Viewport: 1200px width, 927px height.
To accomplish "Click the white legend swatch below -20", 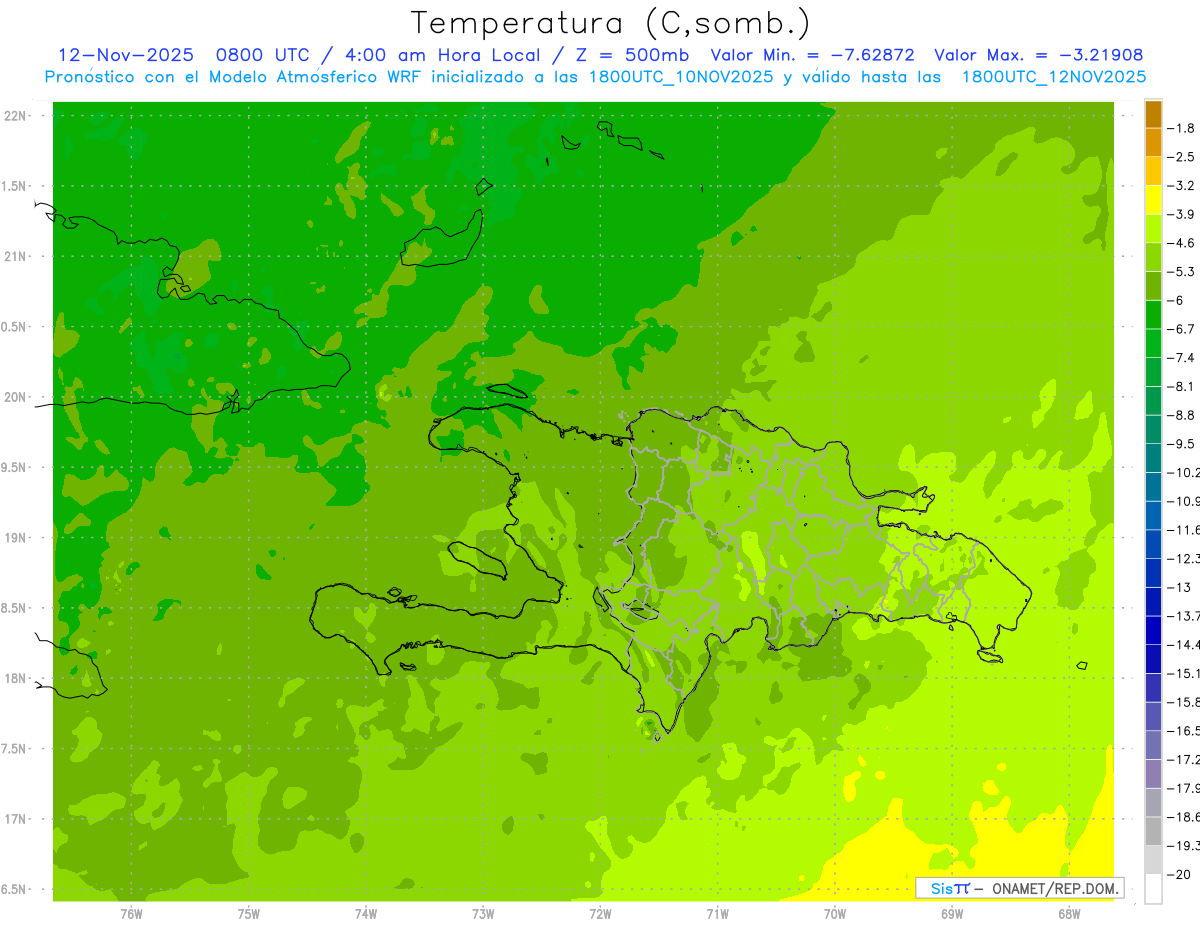I will click(1153, 888).
